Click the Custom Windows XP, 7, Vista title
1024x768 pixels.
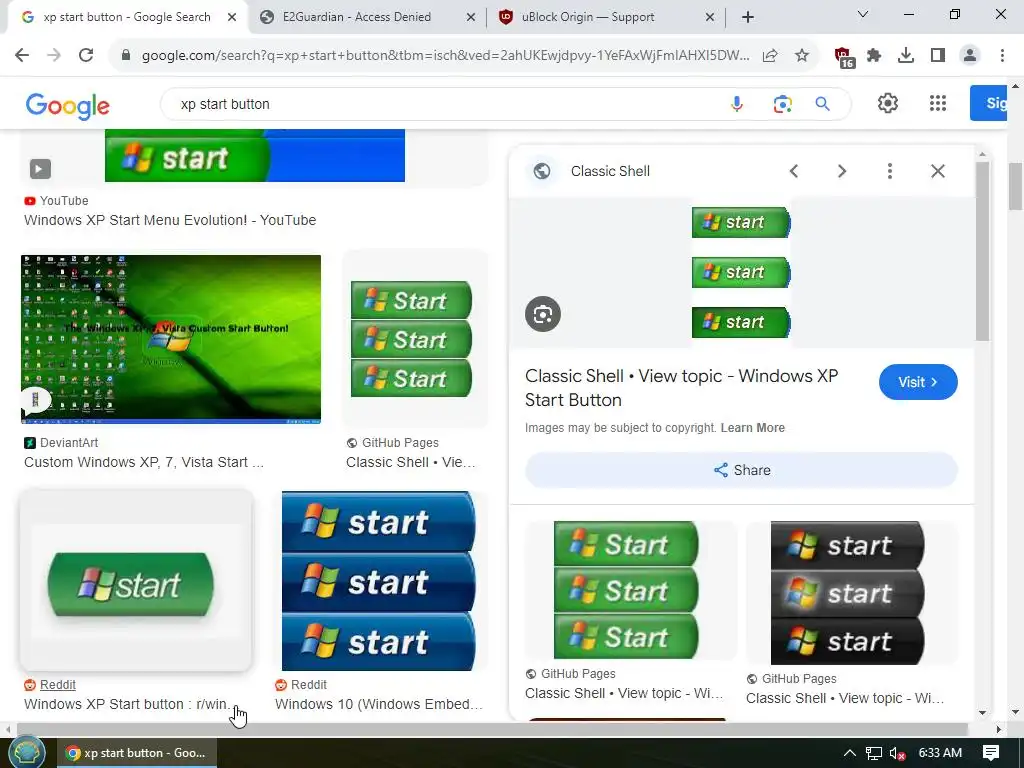144,462
